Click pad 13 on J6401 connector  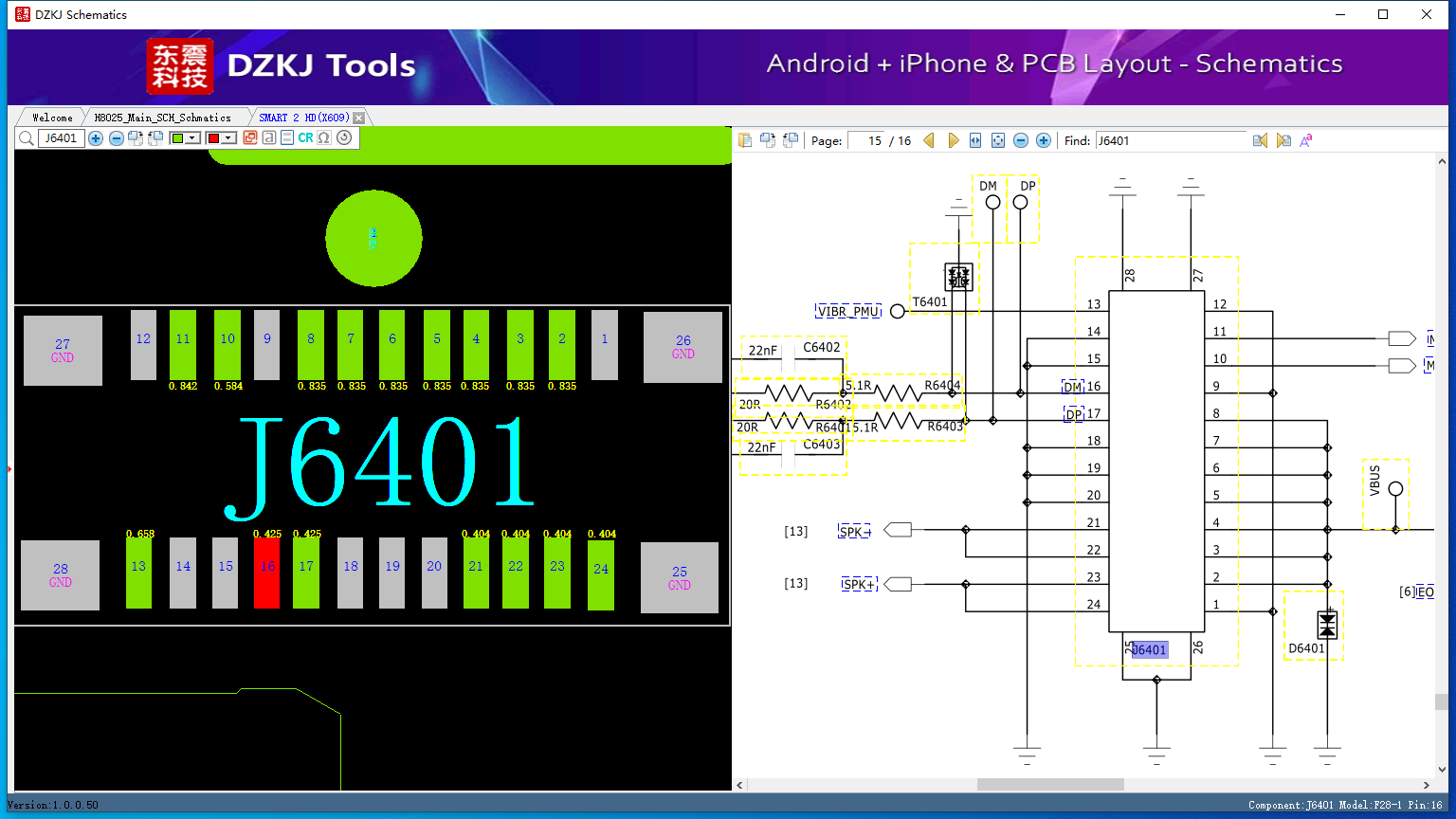click(x=138, y=573)
